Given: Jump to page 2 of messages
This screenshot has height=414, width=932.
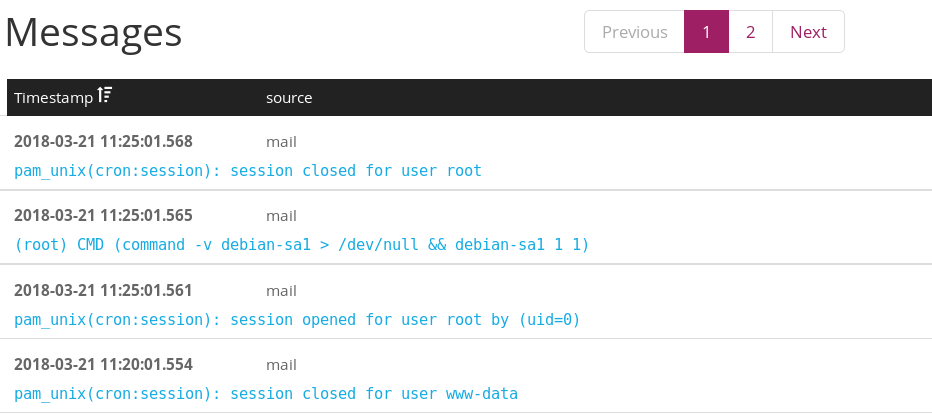Looking at the screenshot, I should 750,32.
